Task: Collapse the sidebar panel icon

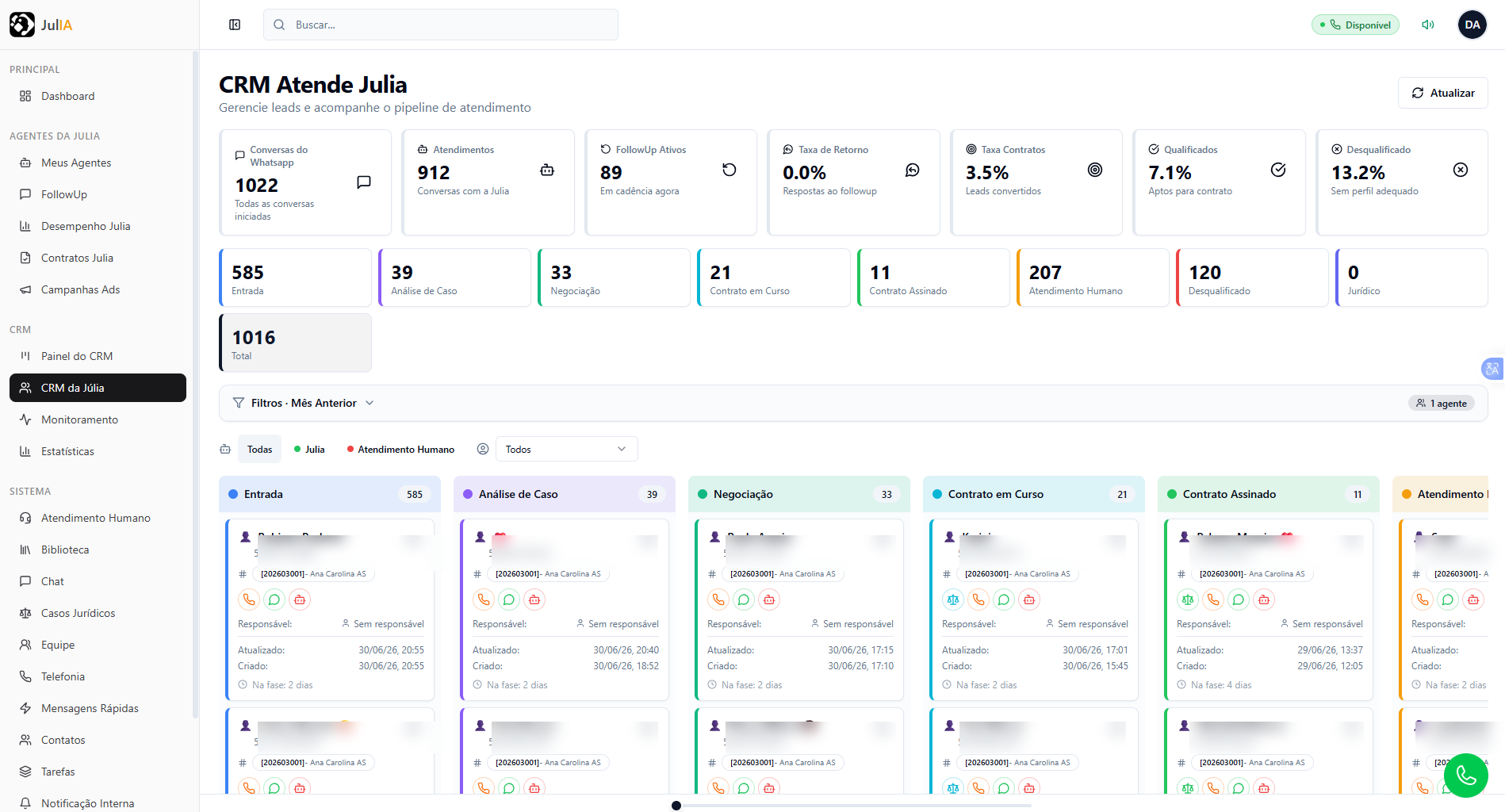Action: tap(235, 25)
